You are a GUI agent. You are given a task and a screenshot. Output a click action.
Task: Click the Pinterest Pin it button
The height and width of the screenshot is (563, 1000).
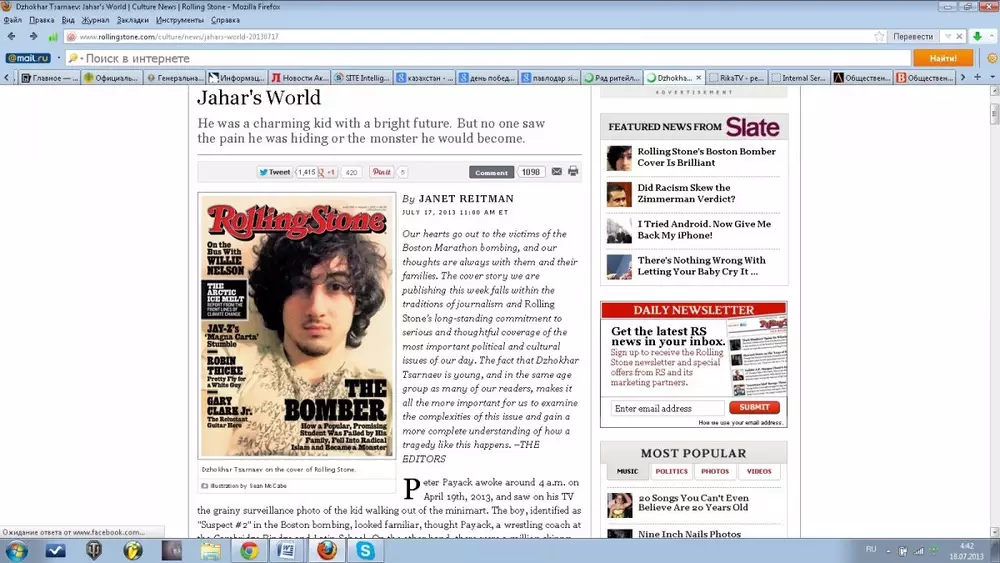click(381, 172)
